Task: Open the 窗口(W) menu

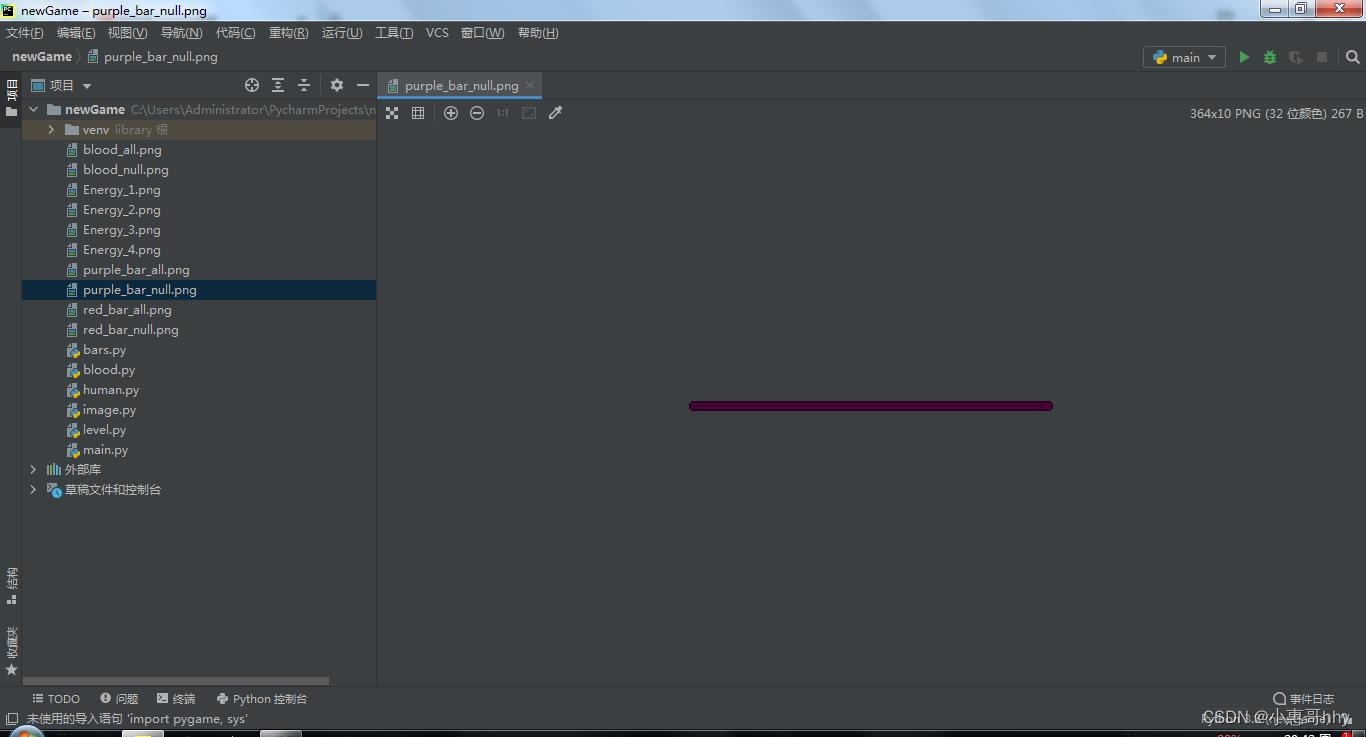Action: point(482,33)
